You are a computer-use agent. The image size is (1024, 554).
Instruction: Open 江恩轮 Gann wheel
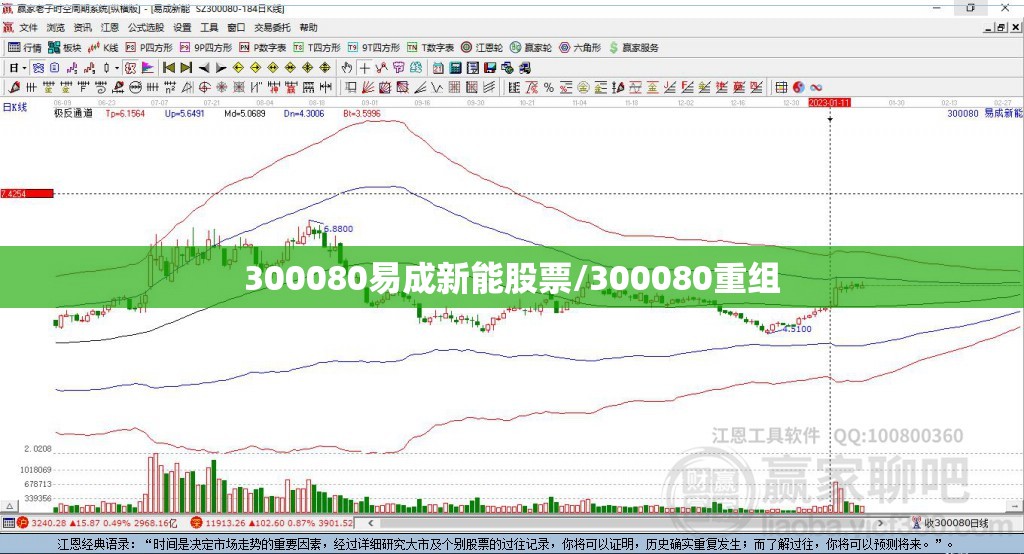pyautogui.click(x=482, y=48)
